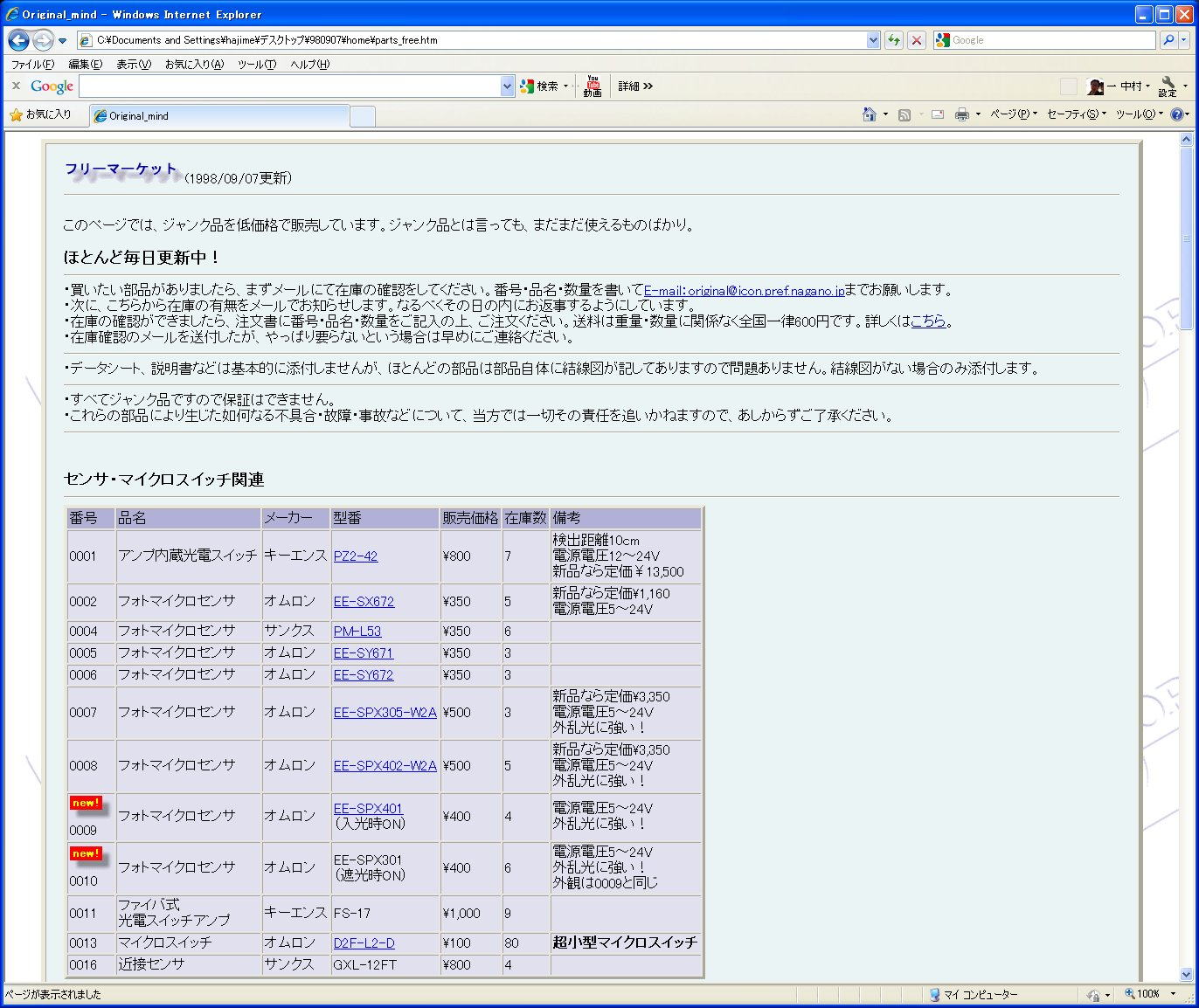Image resolution: width=1199 pixels, height=1008 pixels.
Task: Click the blue Help question mark icon
Action: click(x=1176, y=114)
